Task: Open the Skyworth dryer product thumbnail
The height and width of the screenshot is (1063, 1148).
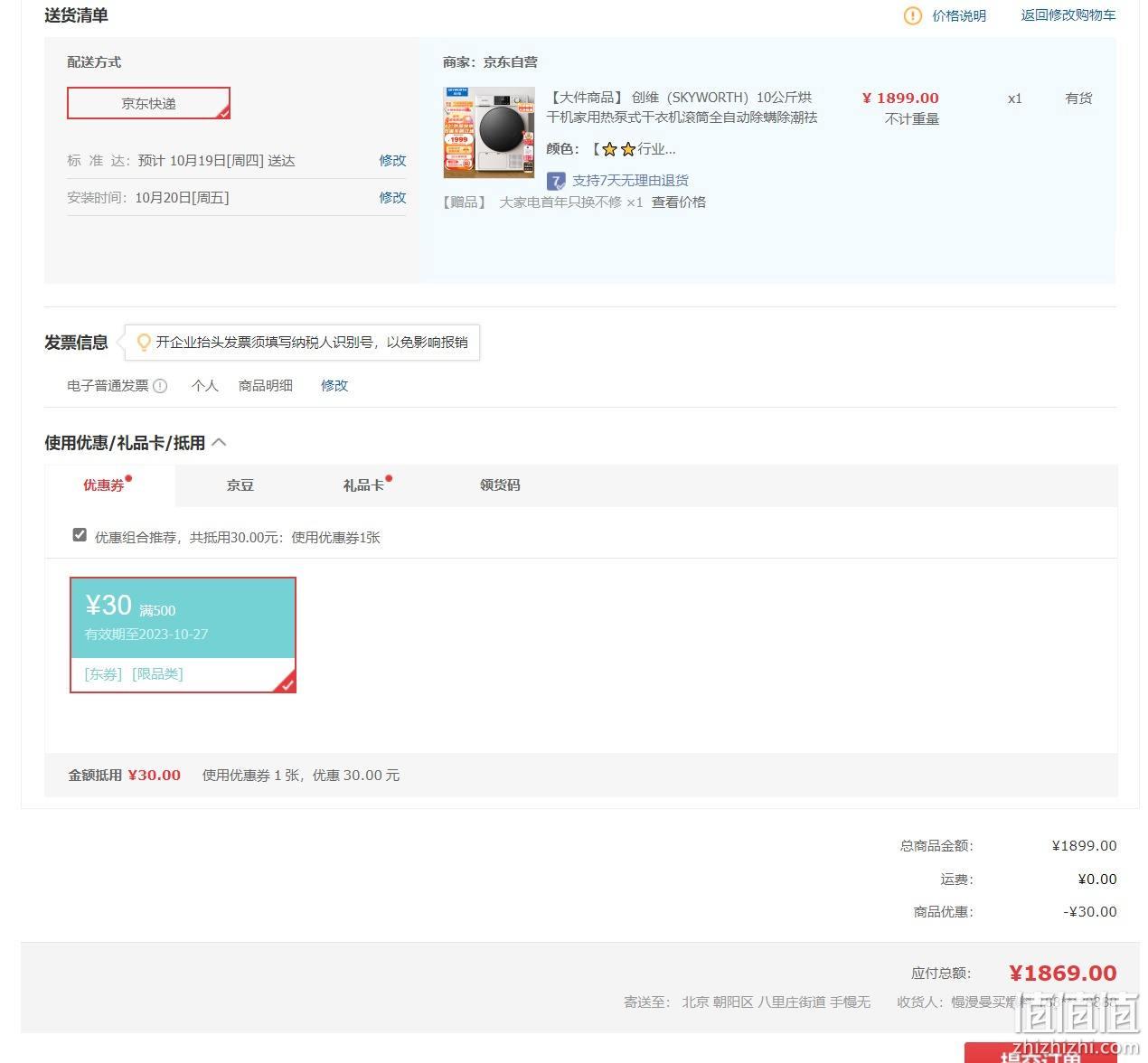Action: click(489, 132)
